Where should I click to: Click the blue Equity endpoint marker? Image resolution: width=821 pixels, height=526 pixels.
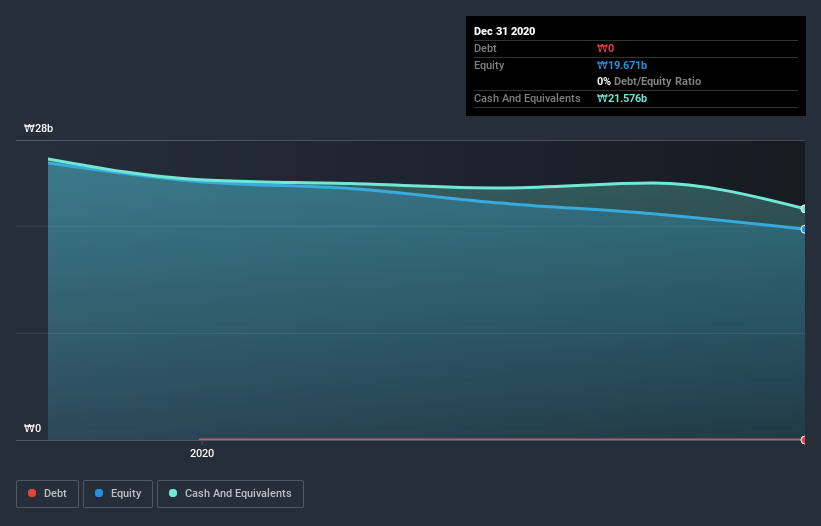tap(804, 229)
